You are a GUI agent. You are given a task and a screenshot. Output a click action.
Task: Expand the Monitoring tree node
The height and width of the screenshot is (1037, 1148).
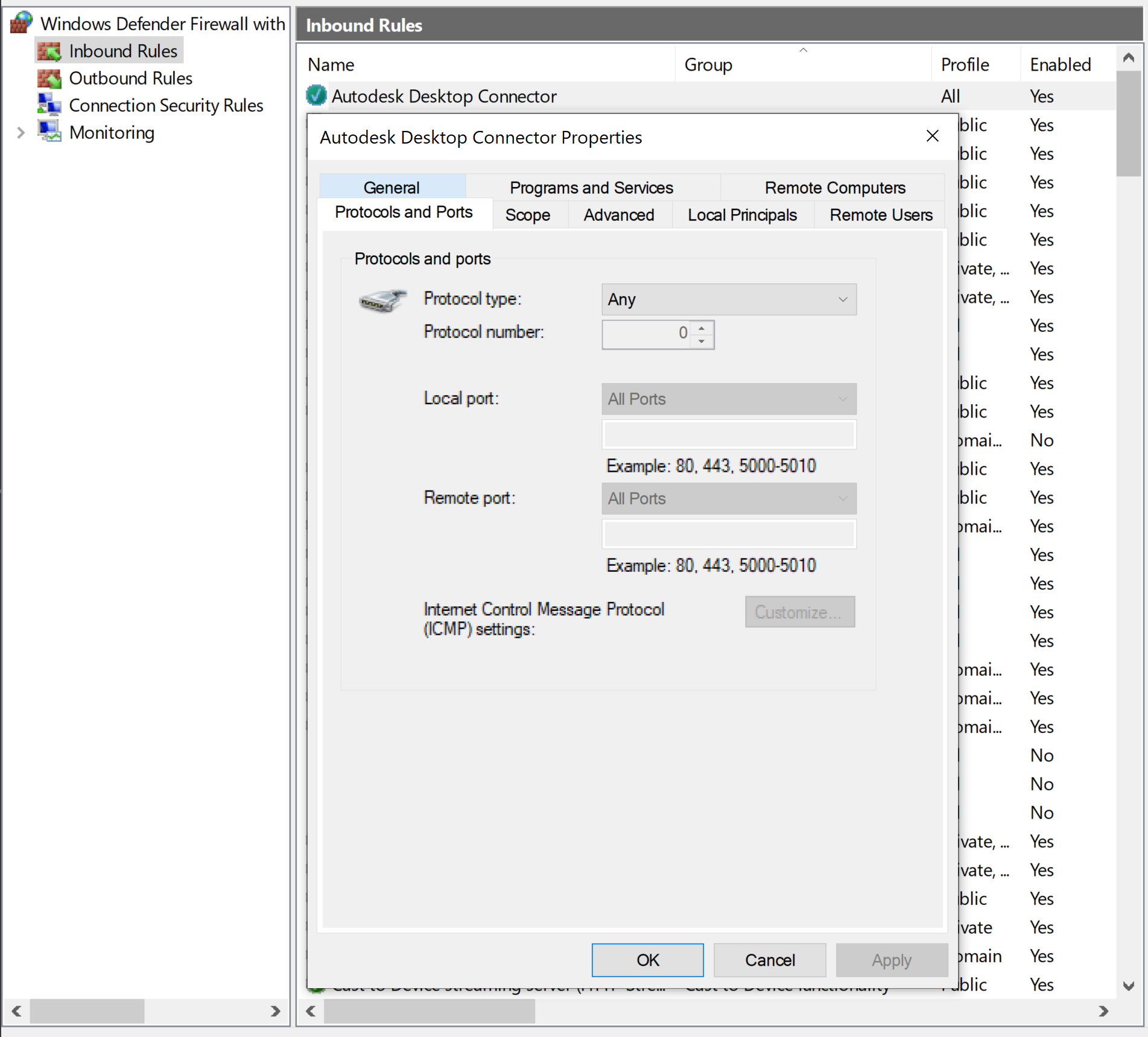pos(21,133)
